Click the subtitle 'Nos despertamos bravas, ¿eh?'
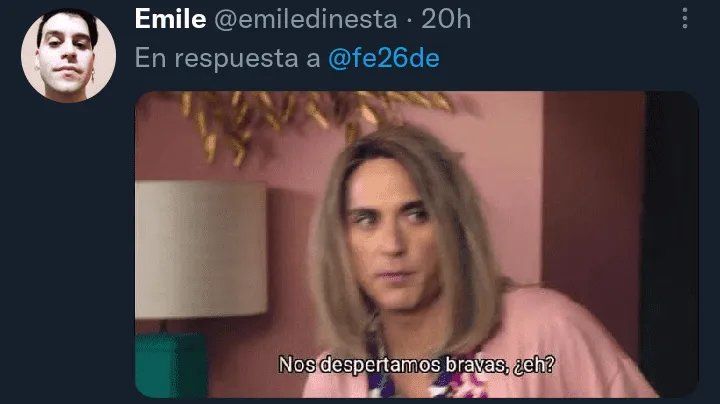 (x=416, y=365)
